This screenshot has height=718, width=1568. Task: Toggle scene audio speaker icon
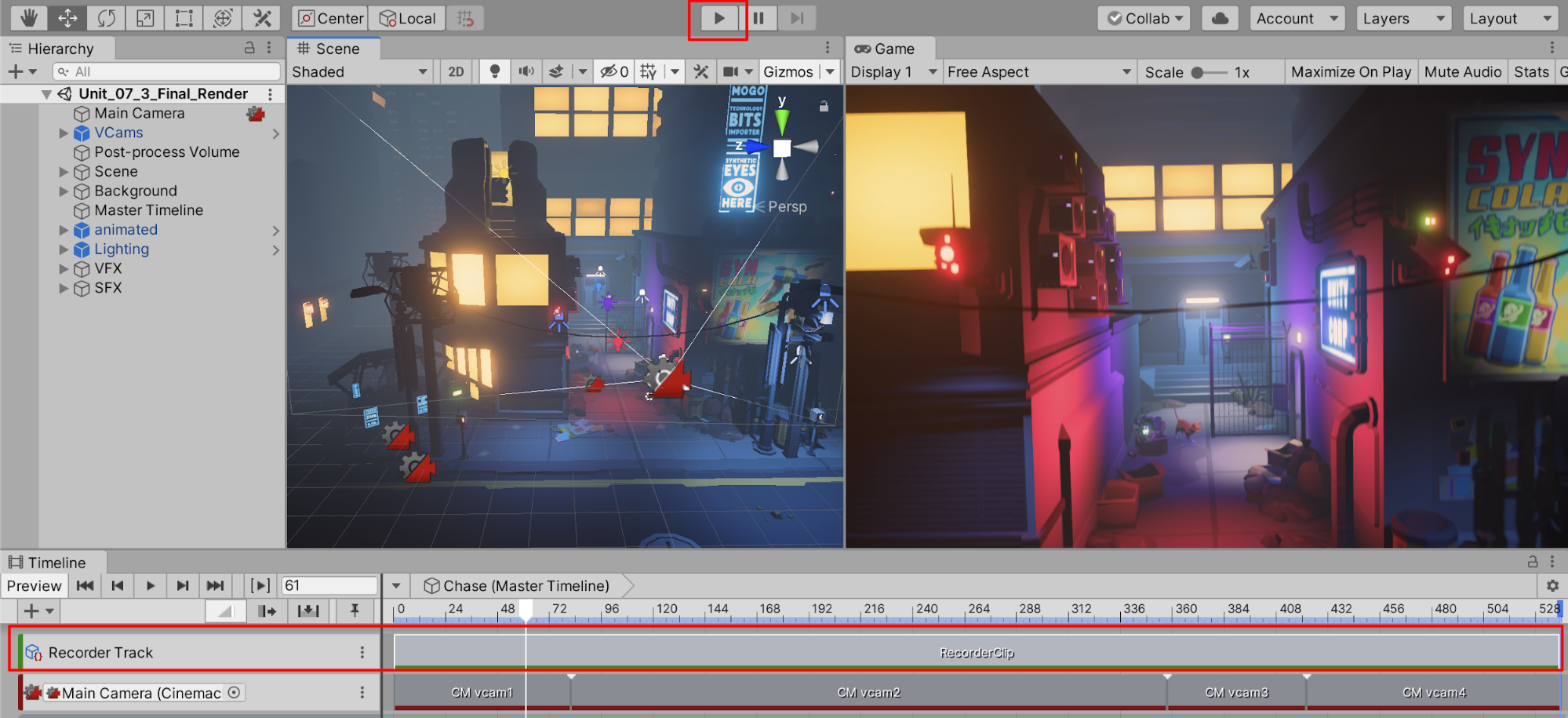[x=526, y=72]
